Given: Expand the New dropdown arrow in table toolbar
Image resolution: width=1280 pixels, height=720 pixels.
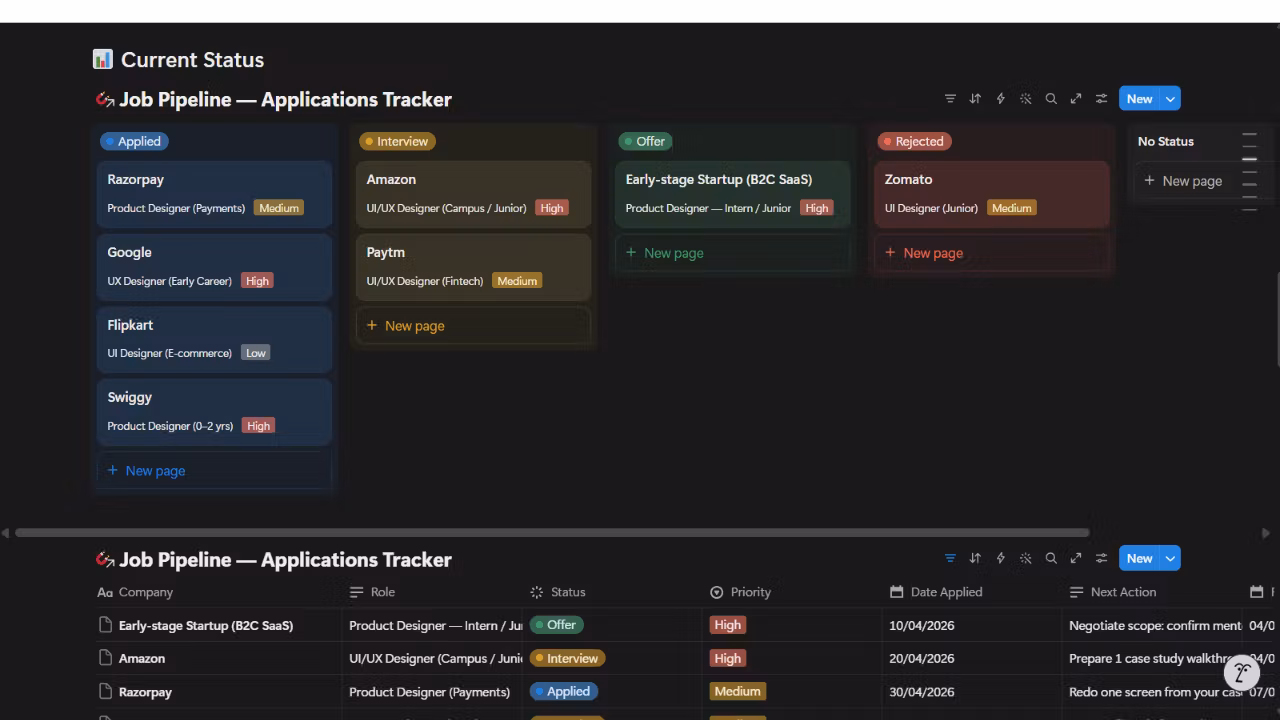Looking at the screenshot, I should pos(1170,559).
